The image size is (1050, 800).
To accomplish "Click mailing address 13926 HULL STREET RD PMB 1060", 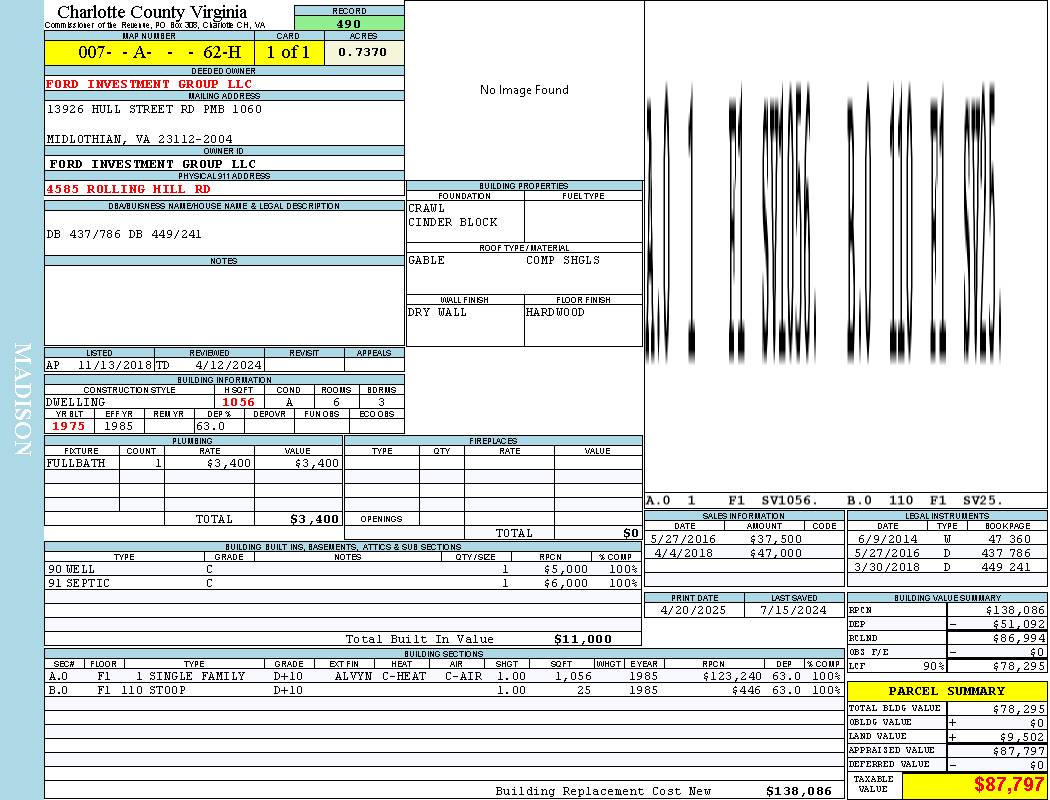I will coord(154,109).
